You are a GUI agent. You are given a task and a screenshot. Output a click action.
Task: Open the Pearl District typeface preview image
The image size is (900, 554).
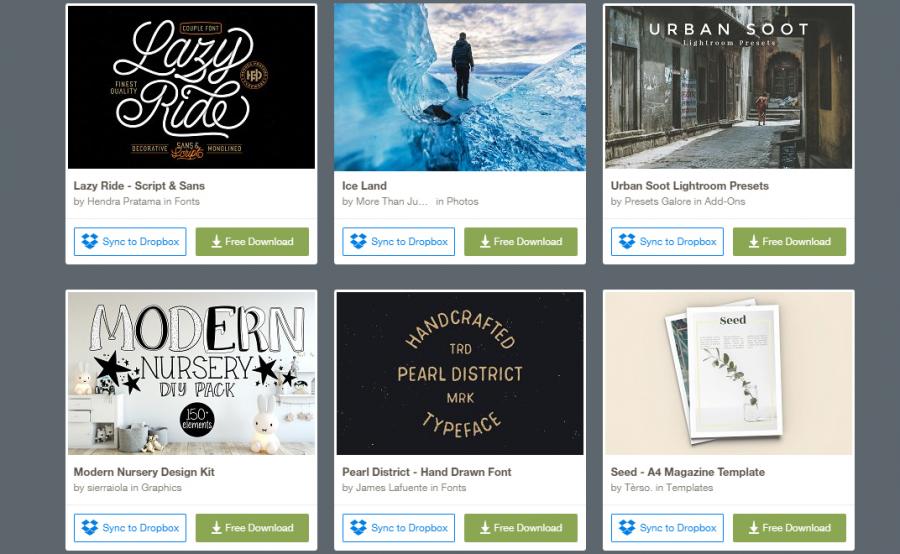(x=460, y=373)
